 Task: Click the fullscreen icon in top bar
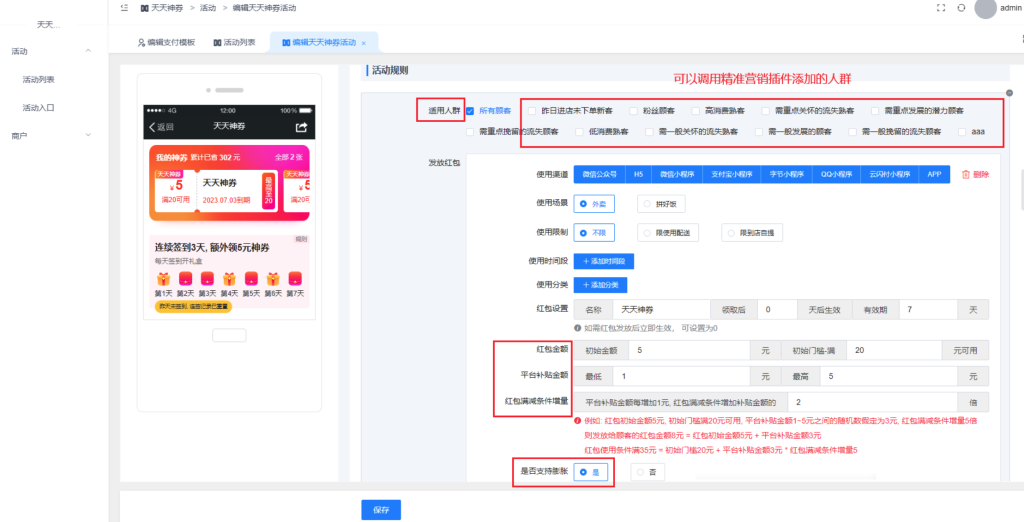(x=940, y=7)
